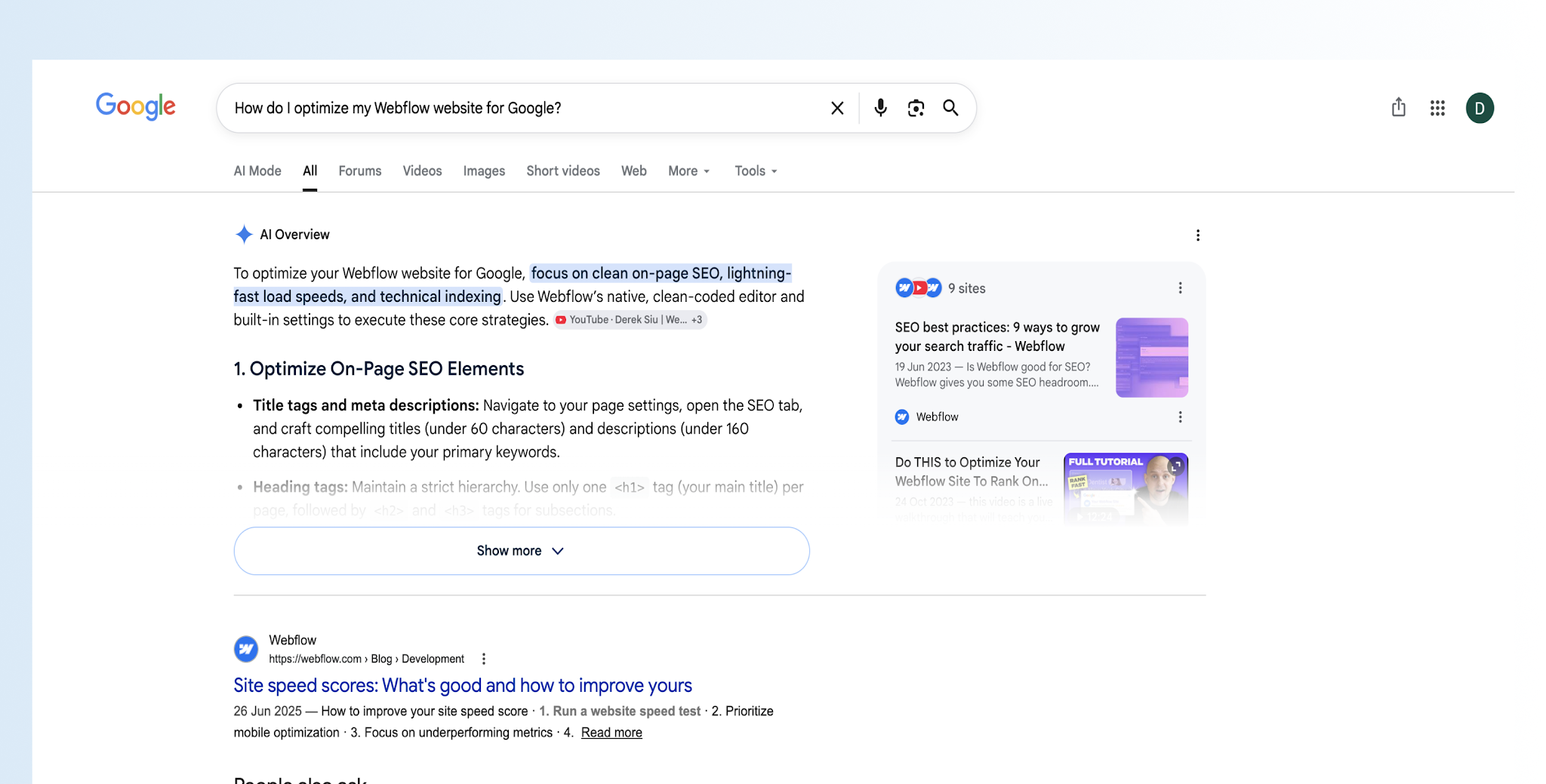1546x784 pixels.
Task: Click the Optimize On-Page SEO Elements heading
Action: pos(379,369)
